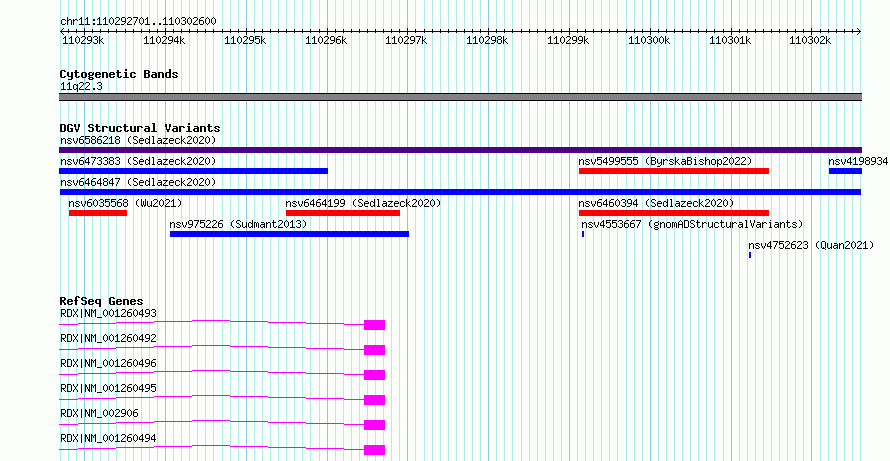Click the 110296k ruler tick label
Screen dimensions: 890x461
pos(326,41)
